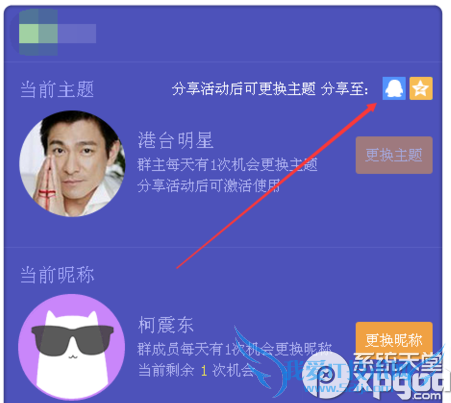Share to QQ via penguin icon
Screen dimensions: 451x403
point(394,88)
